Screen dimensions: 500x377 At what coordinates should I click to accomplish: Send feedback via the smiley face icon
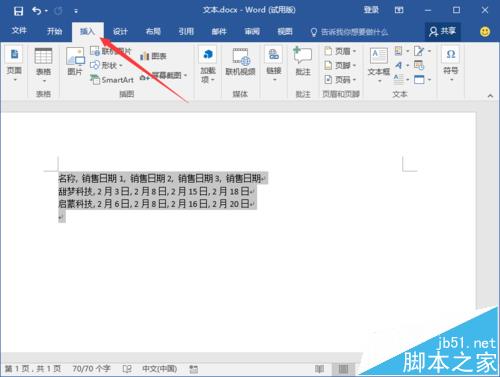pyautogui.click(x=485, y=32)
